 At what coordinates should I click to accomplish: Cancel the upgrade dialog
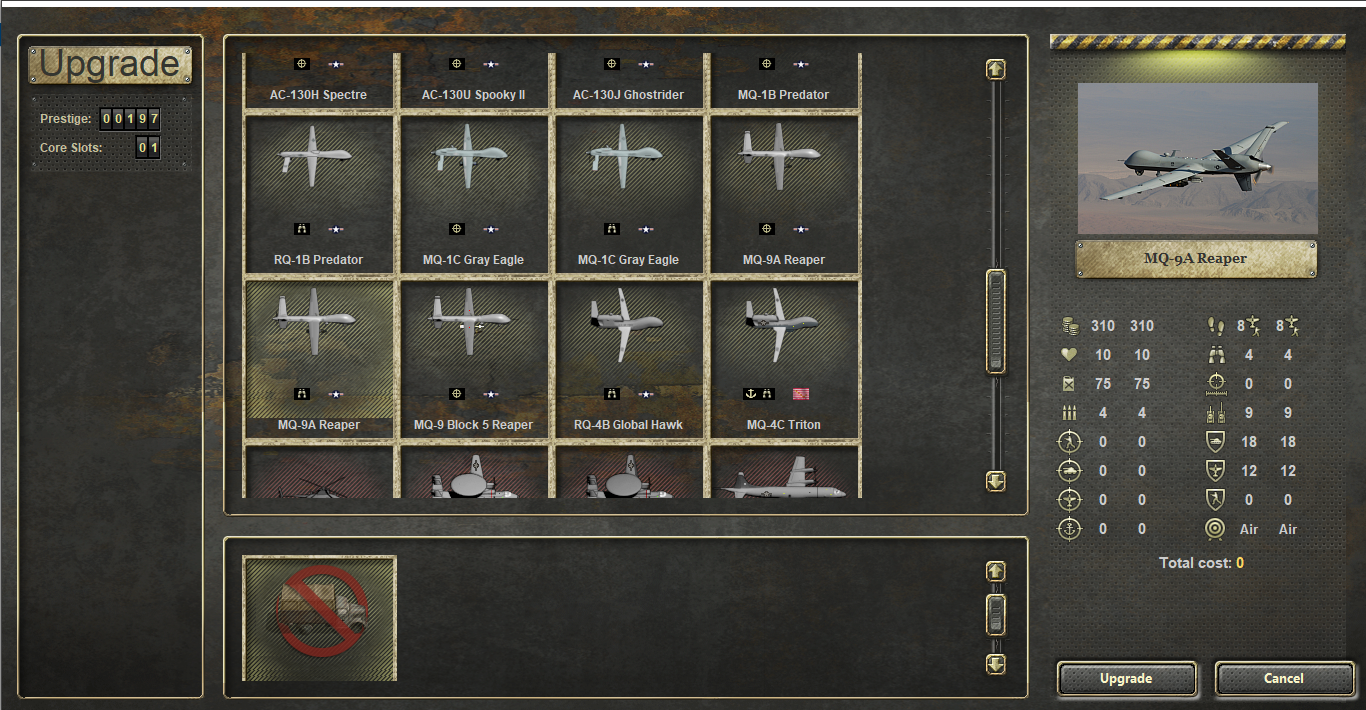coord(1284,678)
